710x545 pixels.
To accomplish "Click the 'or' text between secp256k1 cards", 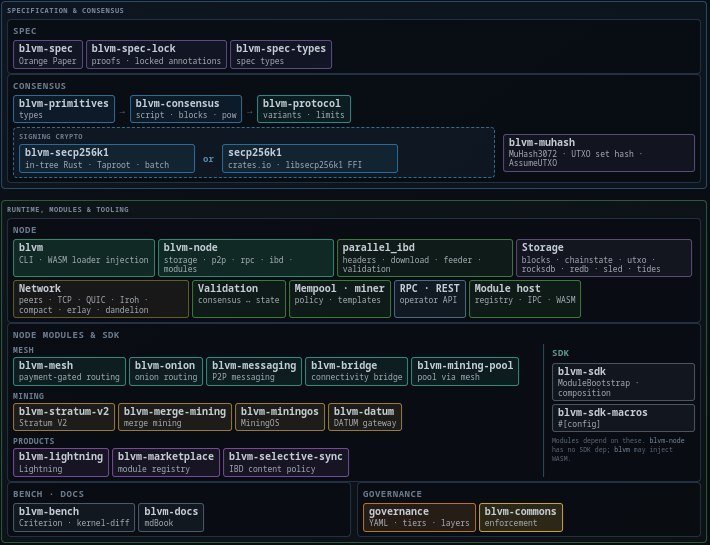I will point(208,159).
